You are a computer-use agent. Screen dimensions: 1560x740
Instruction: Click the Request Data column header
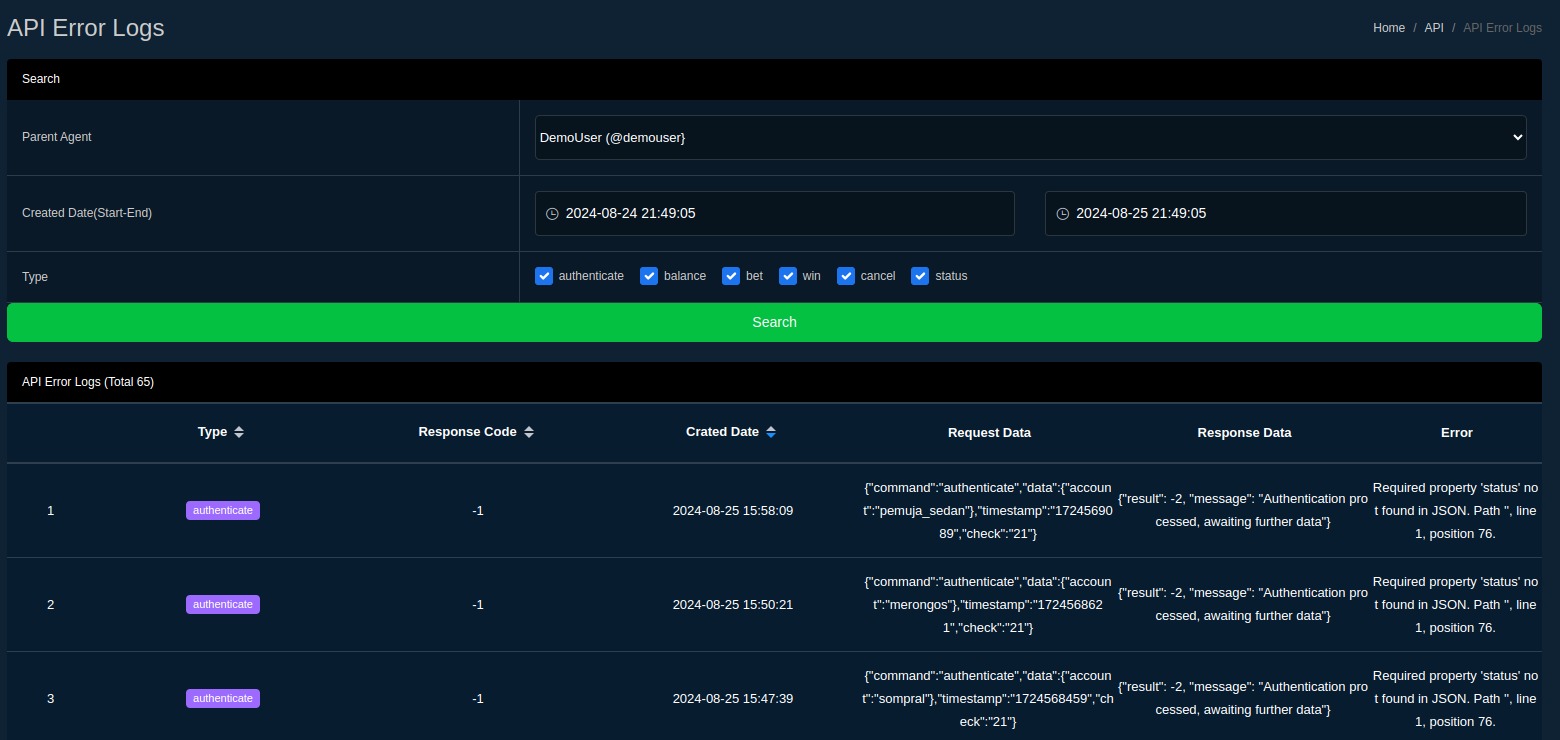[989, 433]
